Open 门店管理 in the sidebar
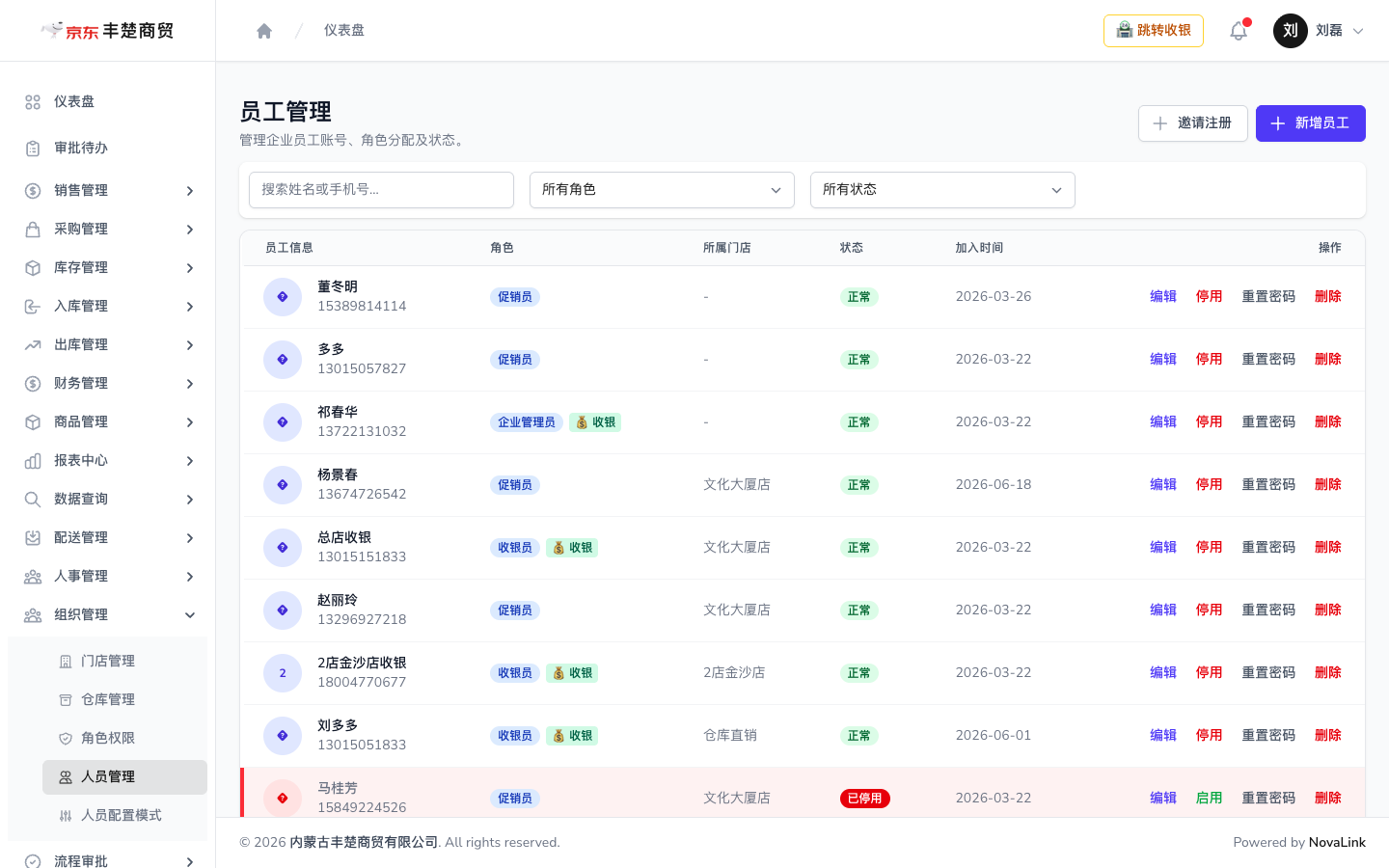 point(124,662)
